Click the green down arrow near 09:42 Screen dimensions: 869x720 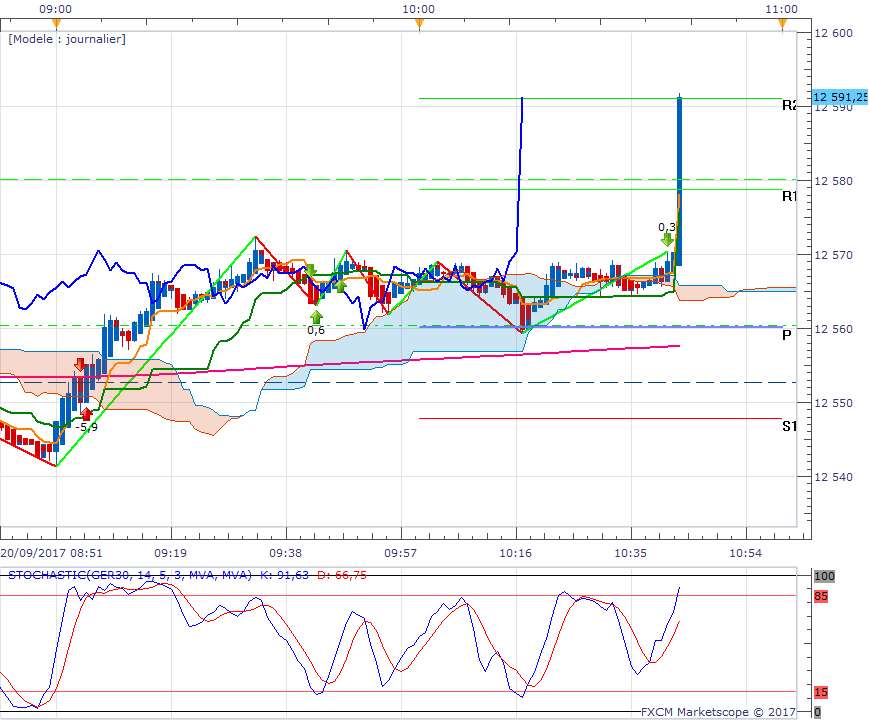310,270
